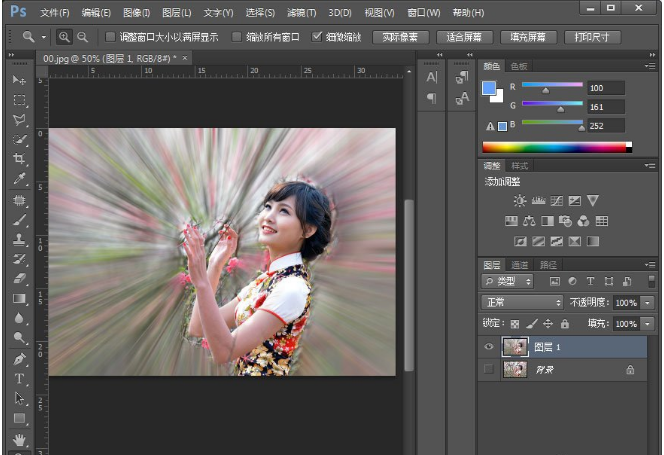This screenshot has width=664, height=455.
Task: Select the Eyedropper tool
Action: tap(19, 180)
